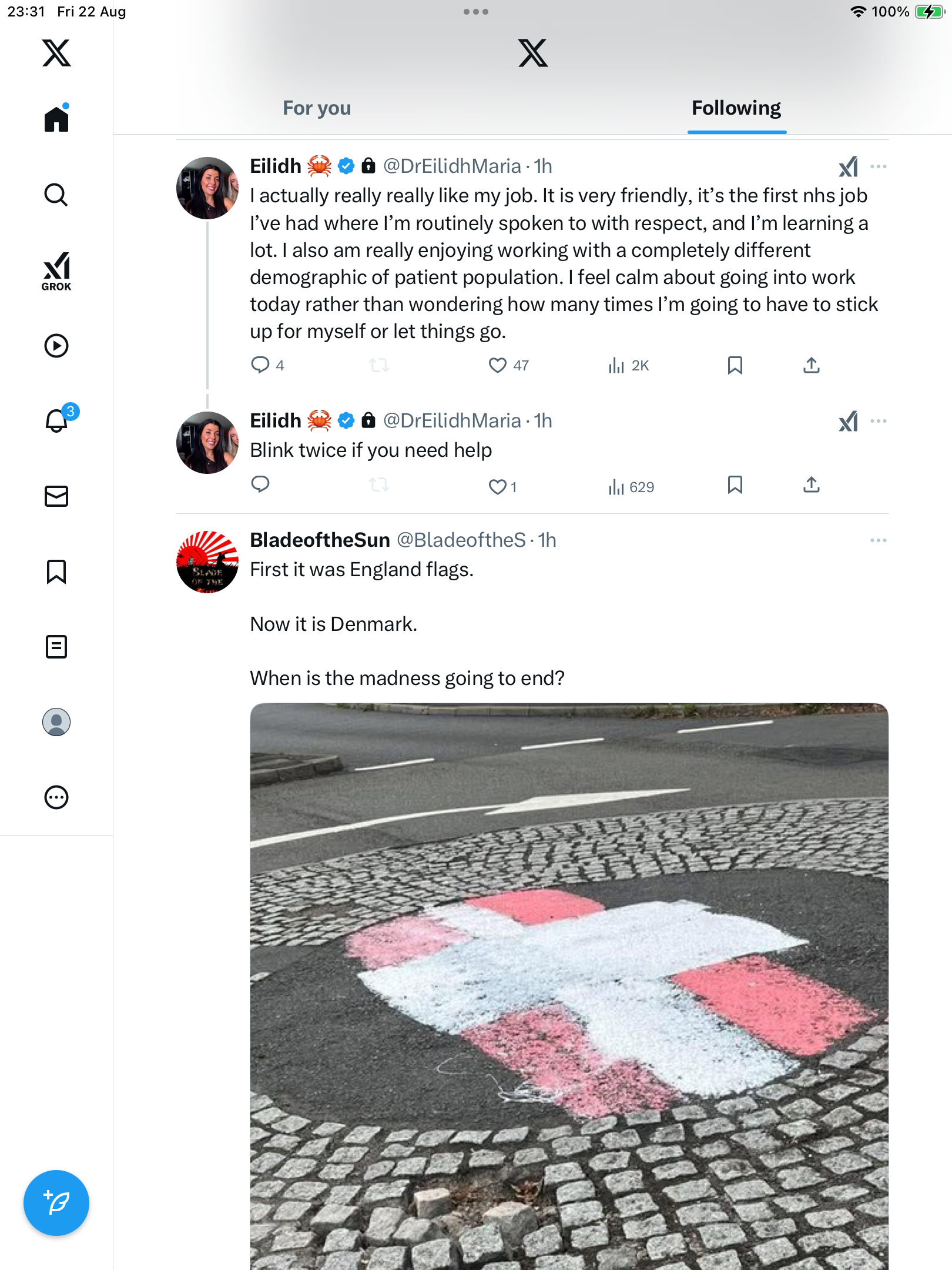Open more options on Eilidh's nhs job post
The height and width of the screenshot is (1270, 952).
(x=878, y=166)
